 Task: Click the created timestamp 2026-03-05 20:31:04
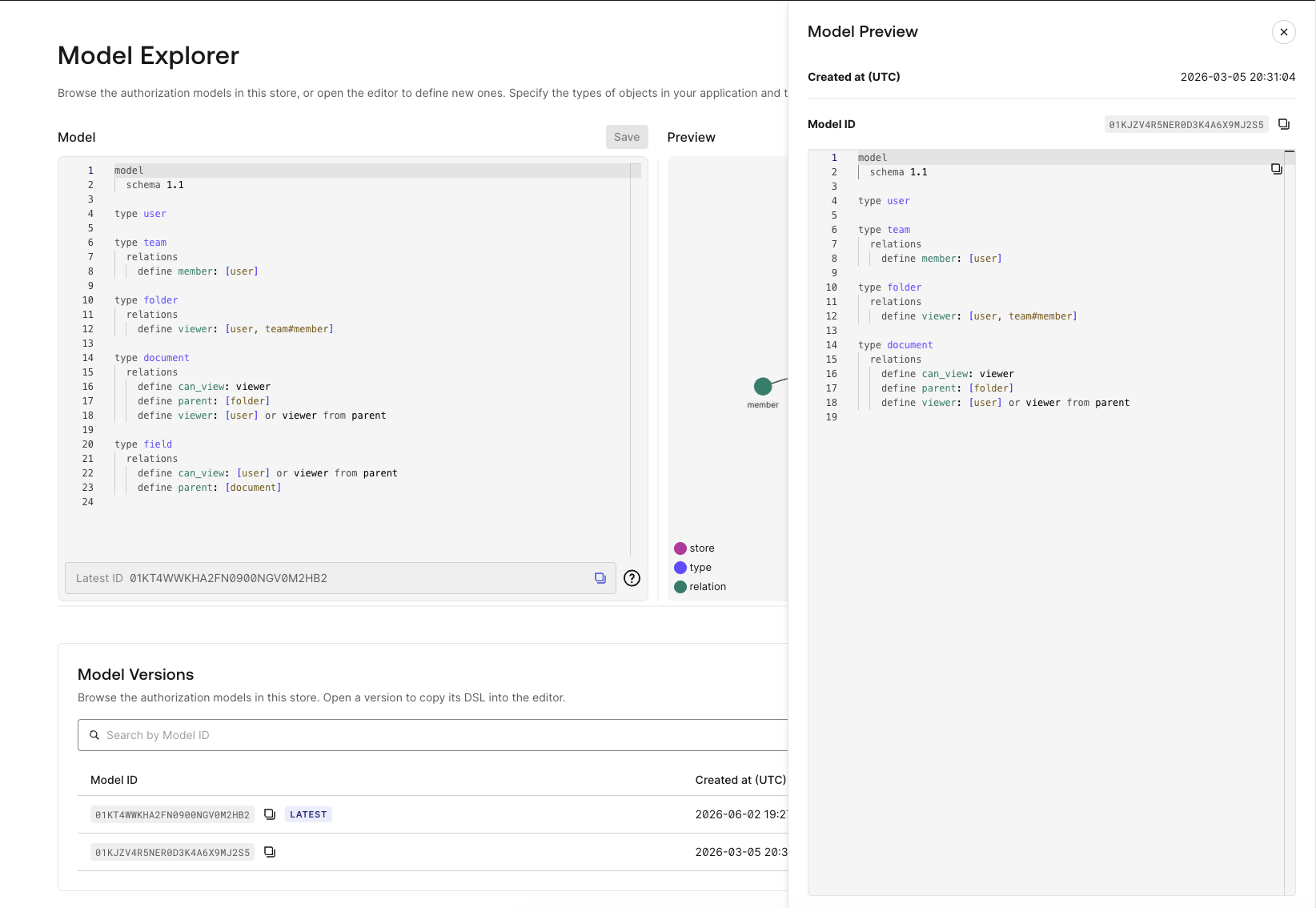point(1238,77)
